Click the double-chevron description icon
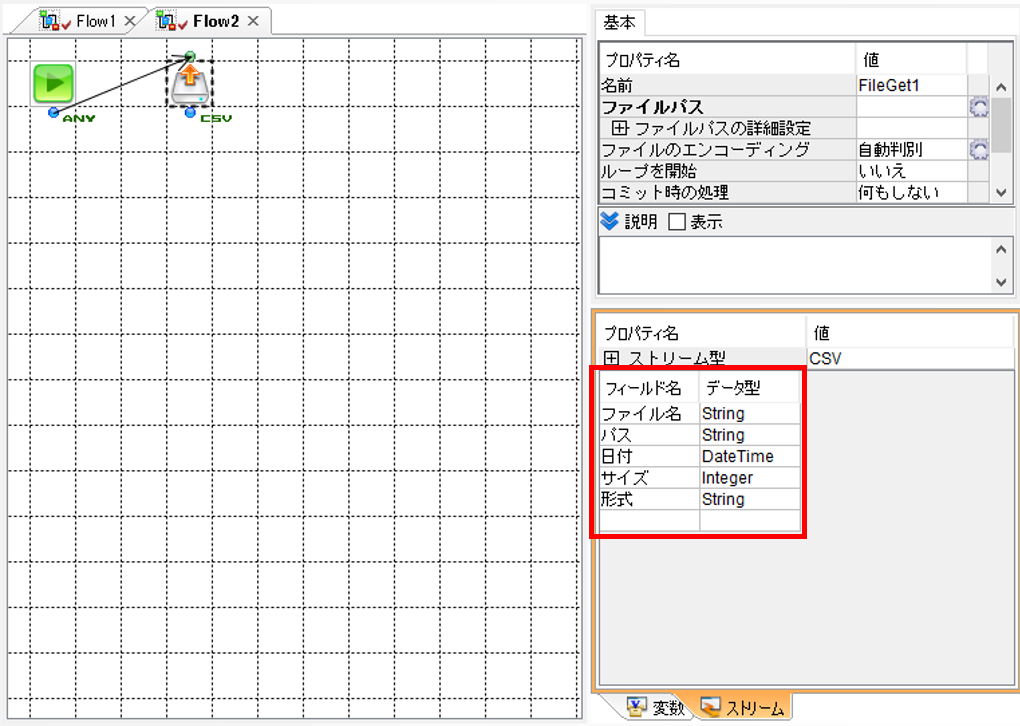 [610, 221]
